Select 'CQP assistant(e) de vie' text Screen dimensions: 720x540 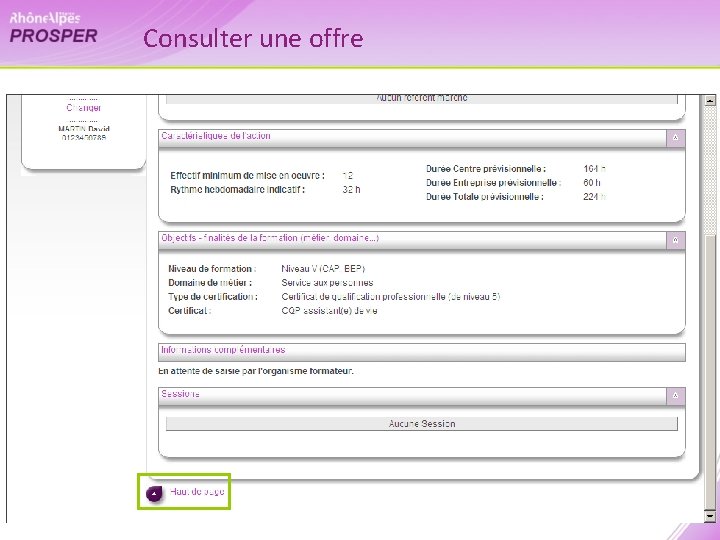pyautogui.click(x=329, y=311)
